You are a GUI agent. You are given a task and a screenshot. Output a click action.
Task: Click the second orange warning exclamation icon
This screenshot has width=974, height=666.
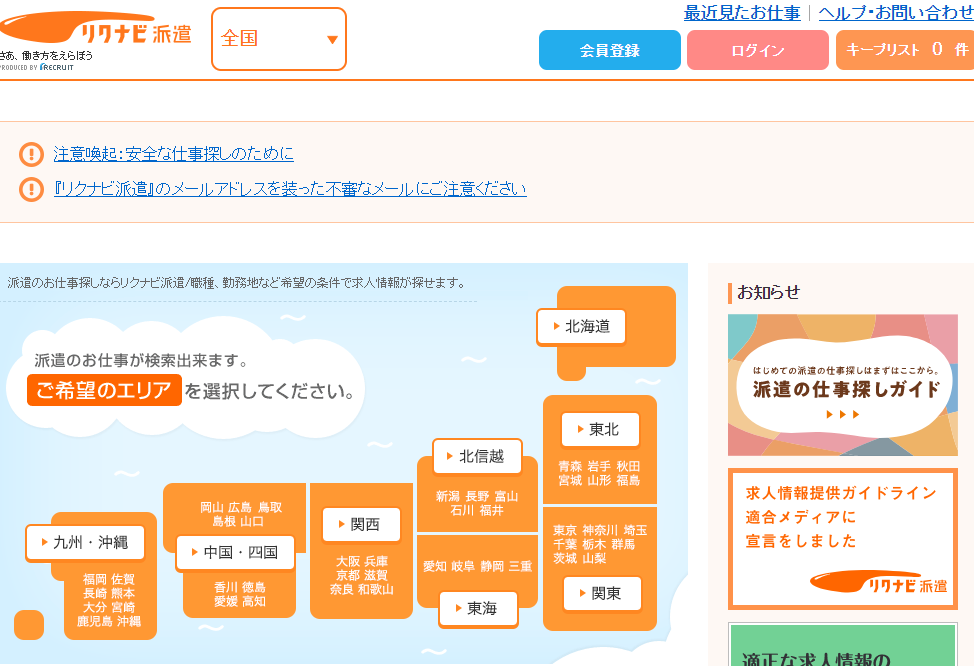tap(31, 189)
